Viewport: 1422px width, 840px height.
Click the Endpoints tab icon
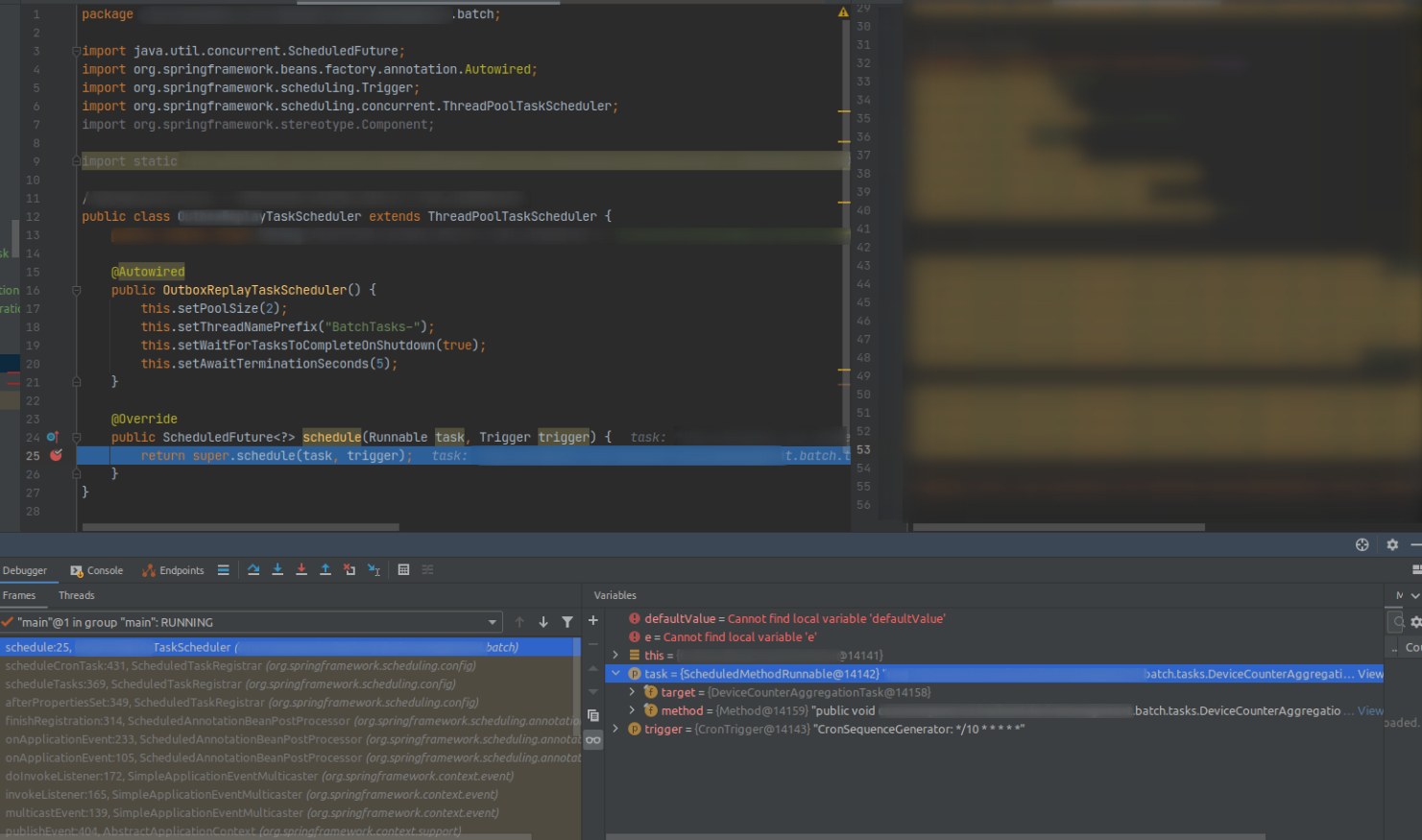[x=149, y=570]
